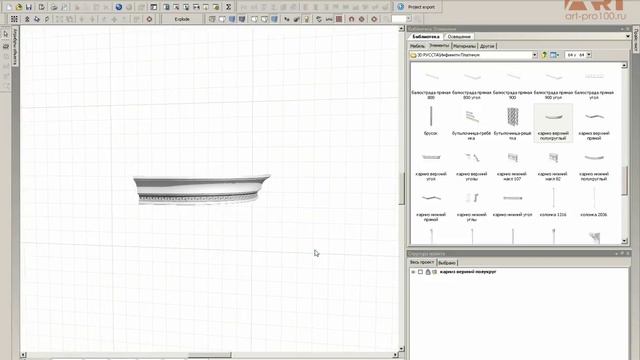Click the viewport horizontal scrollbar thumb
The image size is (640, 360).
(210, 355)
